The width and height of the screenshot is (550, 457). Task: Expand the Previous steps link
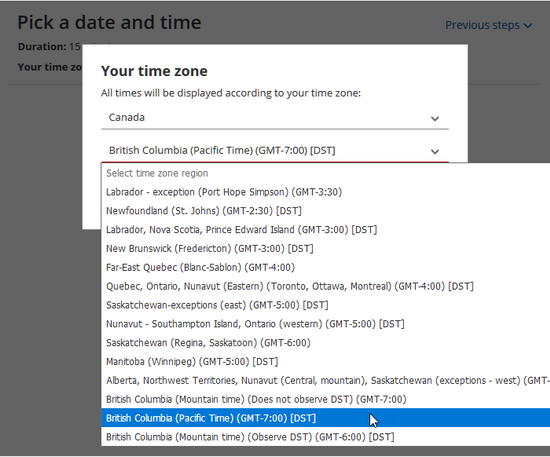pyautogui.click(x=489, y=25)
